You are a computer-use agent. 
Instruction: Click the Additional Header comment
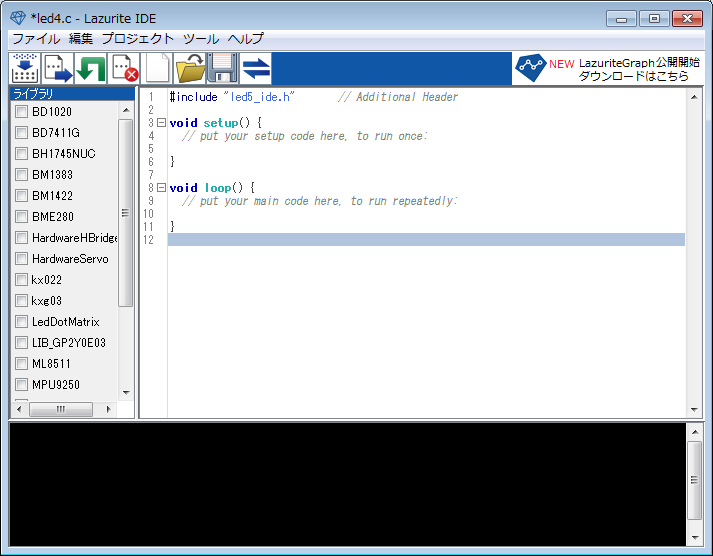pyautogui.click(x=398, y=97)
